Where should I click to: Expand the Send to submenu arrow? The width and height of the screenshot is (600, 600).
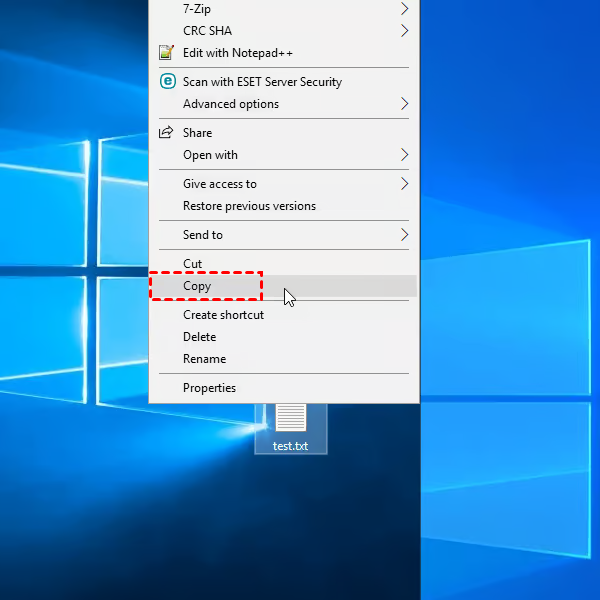pyautogui.click(x=404, y=235)
